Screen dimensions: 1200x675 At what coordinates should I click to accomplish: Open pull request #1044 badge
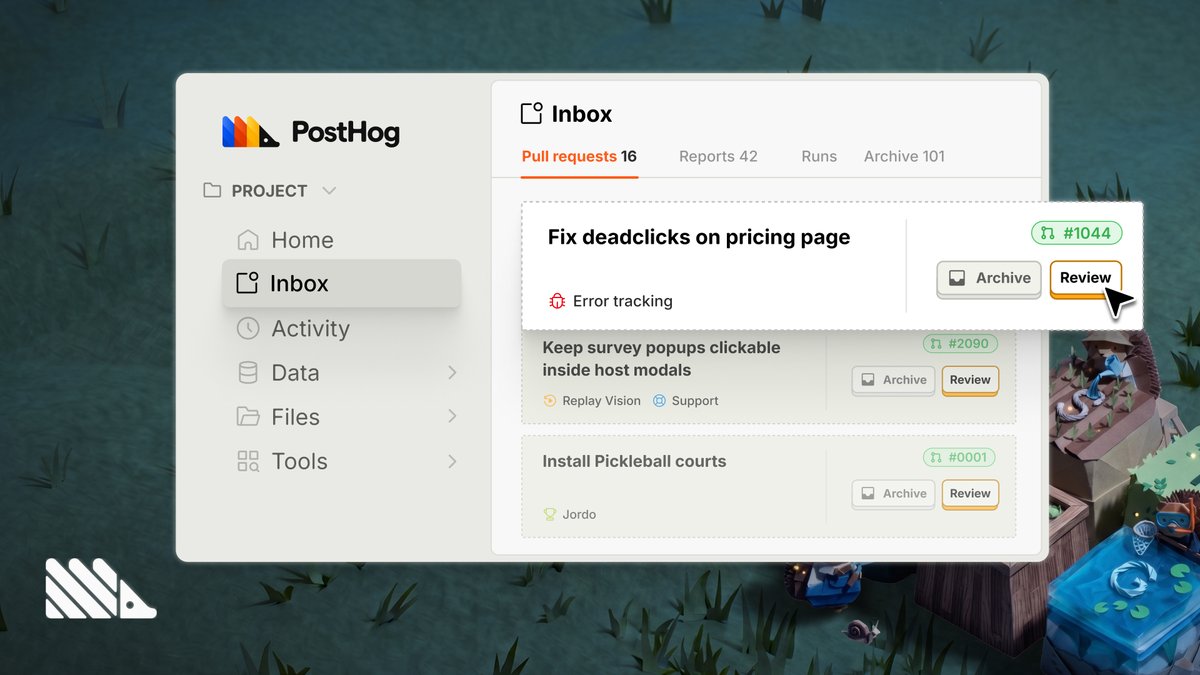coord(1076,233)
